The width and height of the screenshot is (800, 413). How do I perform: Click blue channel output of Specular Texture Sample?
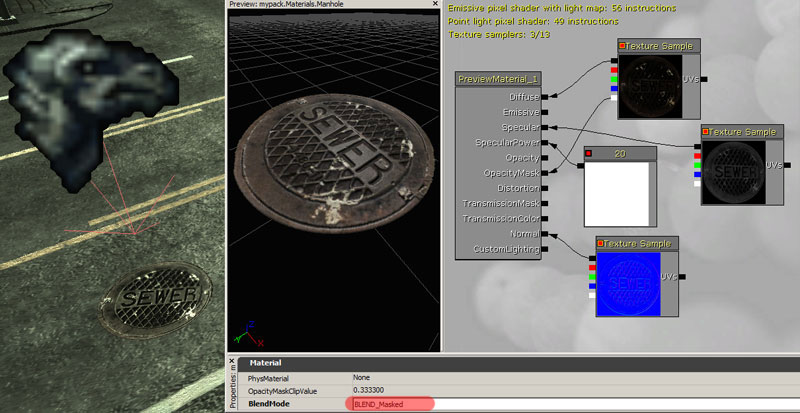coord(697,174)
